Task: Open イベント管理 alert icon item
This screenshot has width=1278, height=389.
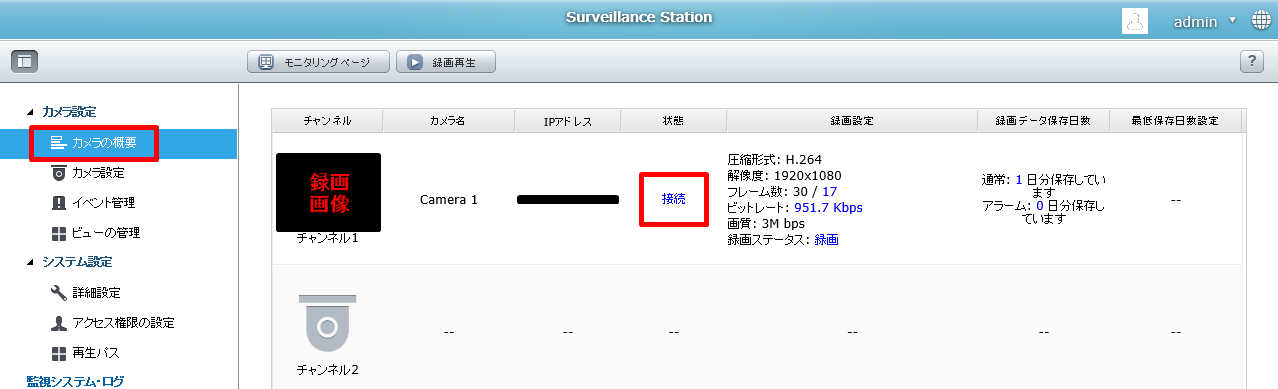Action: click(x=59, y=203)
